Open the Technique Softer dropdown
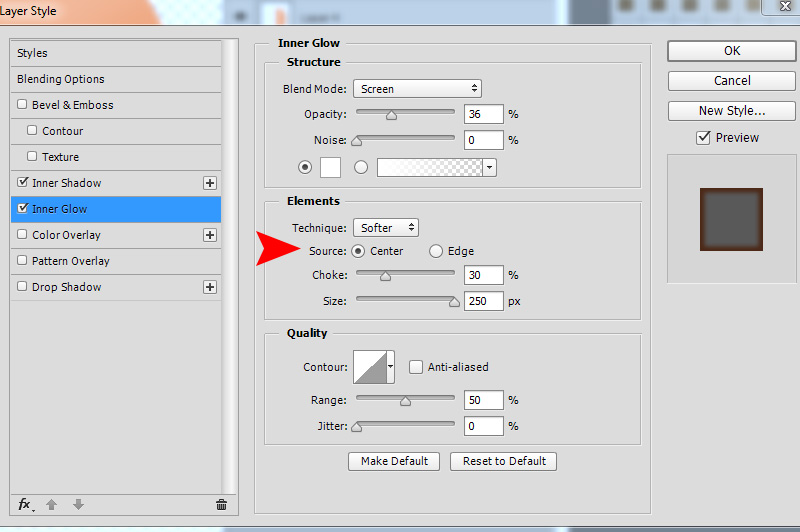Image resolution: width=800 pixels, height=532 pixels. pos(386,228)
